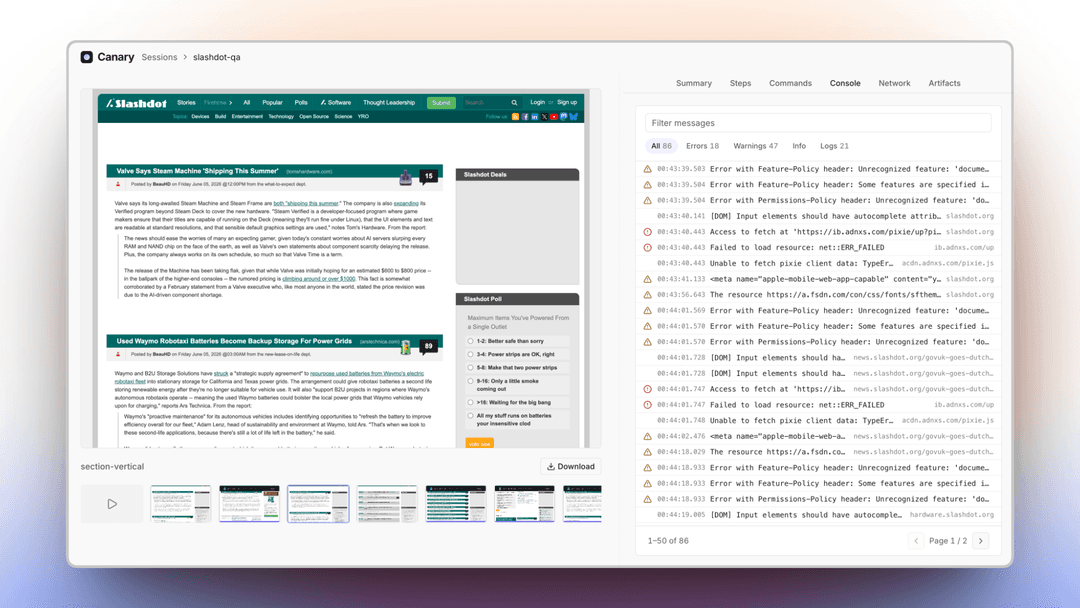Viewport: 1080px width, 608px height.
Task: Filter console by Errors 18
Action: click(702, 146)
